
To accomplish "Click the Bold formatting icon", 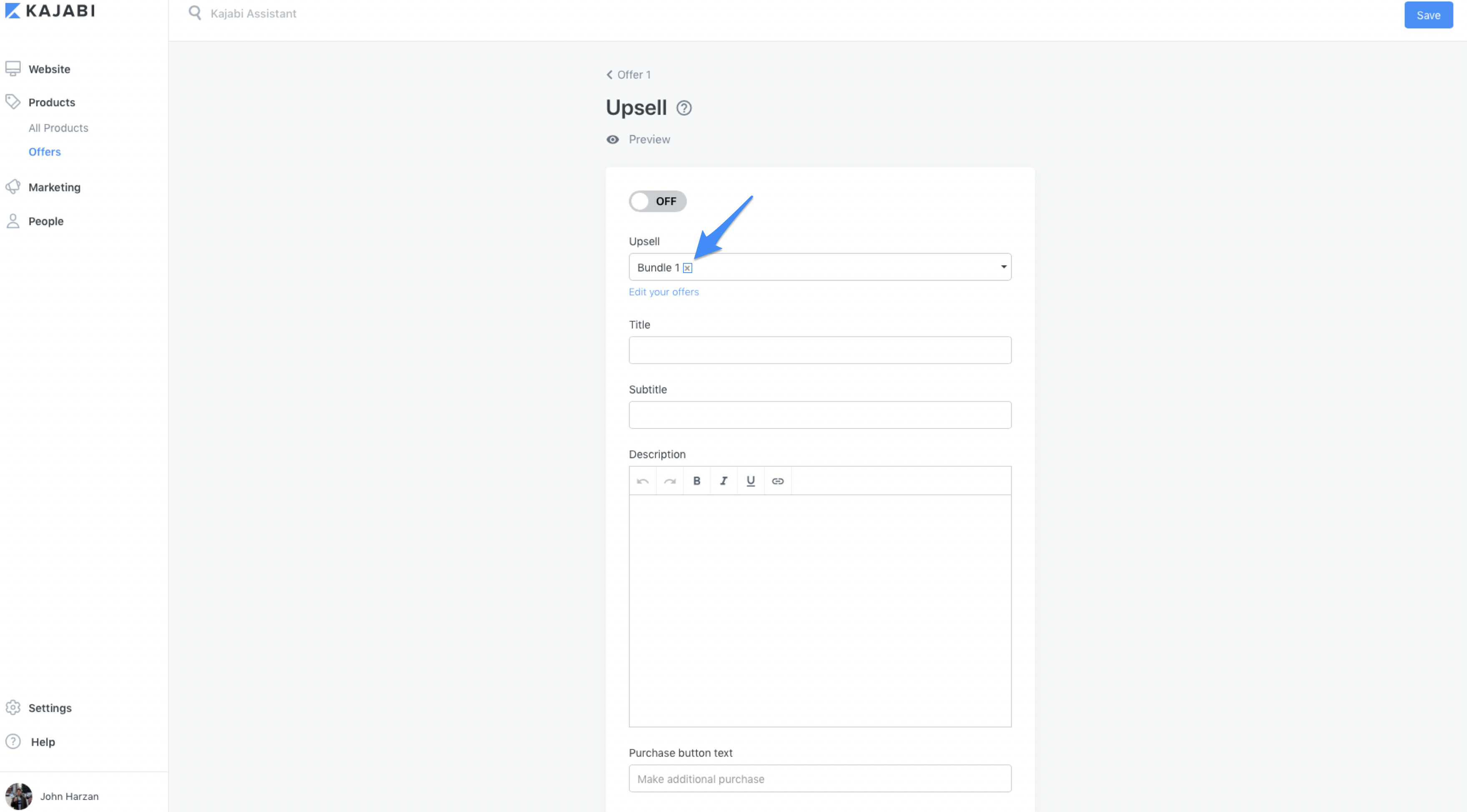I will pyautogui.click(x=696, y=481).
